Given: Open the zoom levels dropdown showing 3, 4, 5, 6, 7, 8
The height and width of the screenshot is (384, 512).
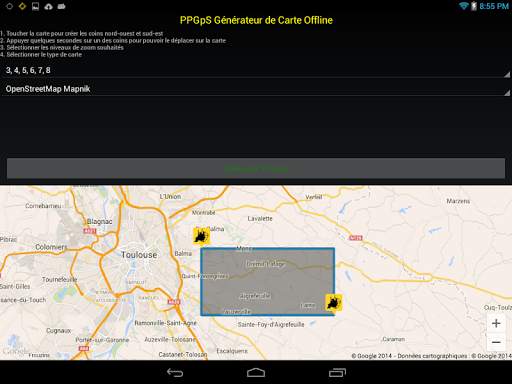Looking at the screenshot, I should tap(256, 70).
